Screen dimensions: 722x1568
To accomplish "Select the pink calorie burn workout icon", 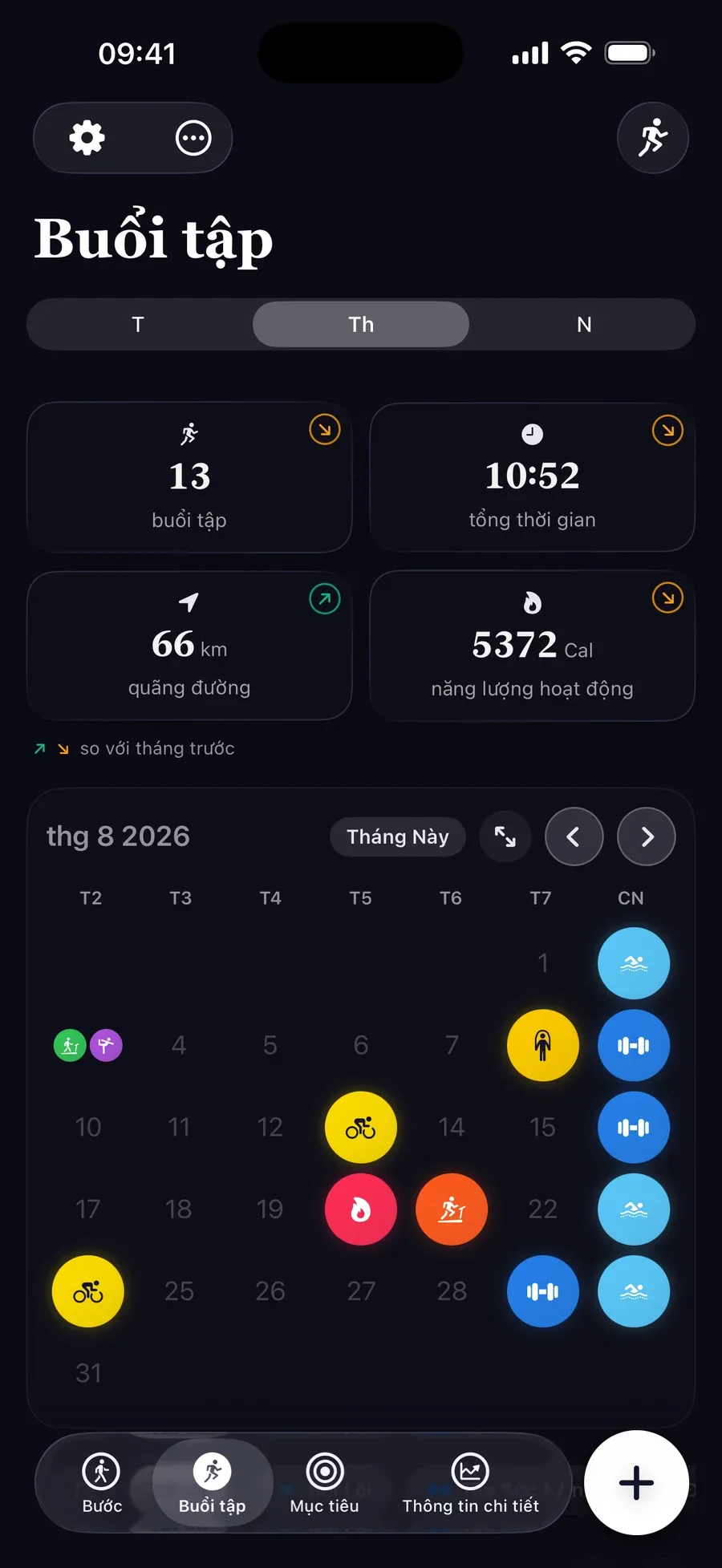I will [361, 1209].
